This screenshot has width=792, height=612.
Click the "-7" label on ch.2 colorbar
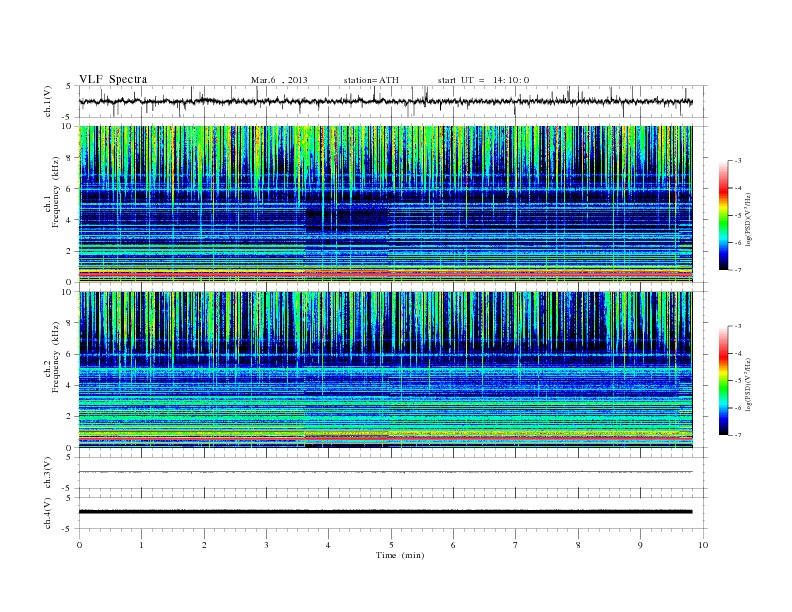tap(737, 435)
